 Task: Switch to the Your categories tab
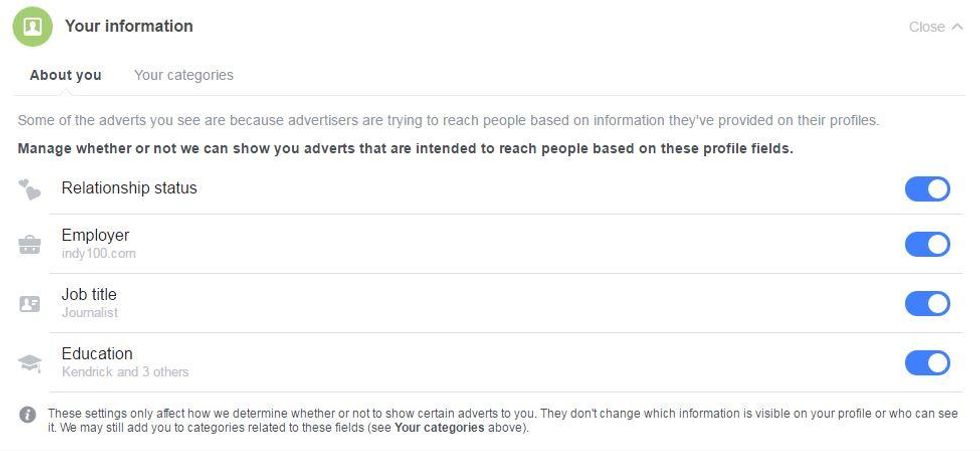(x=184, y=75)
